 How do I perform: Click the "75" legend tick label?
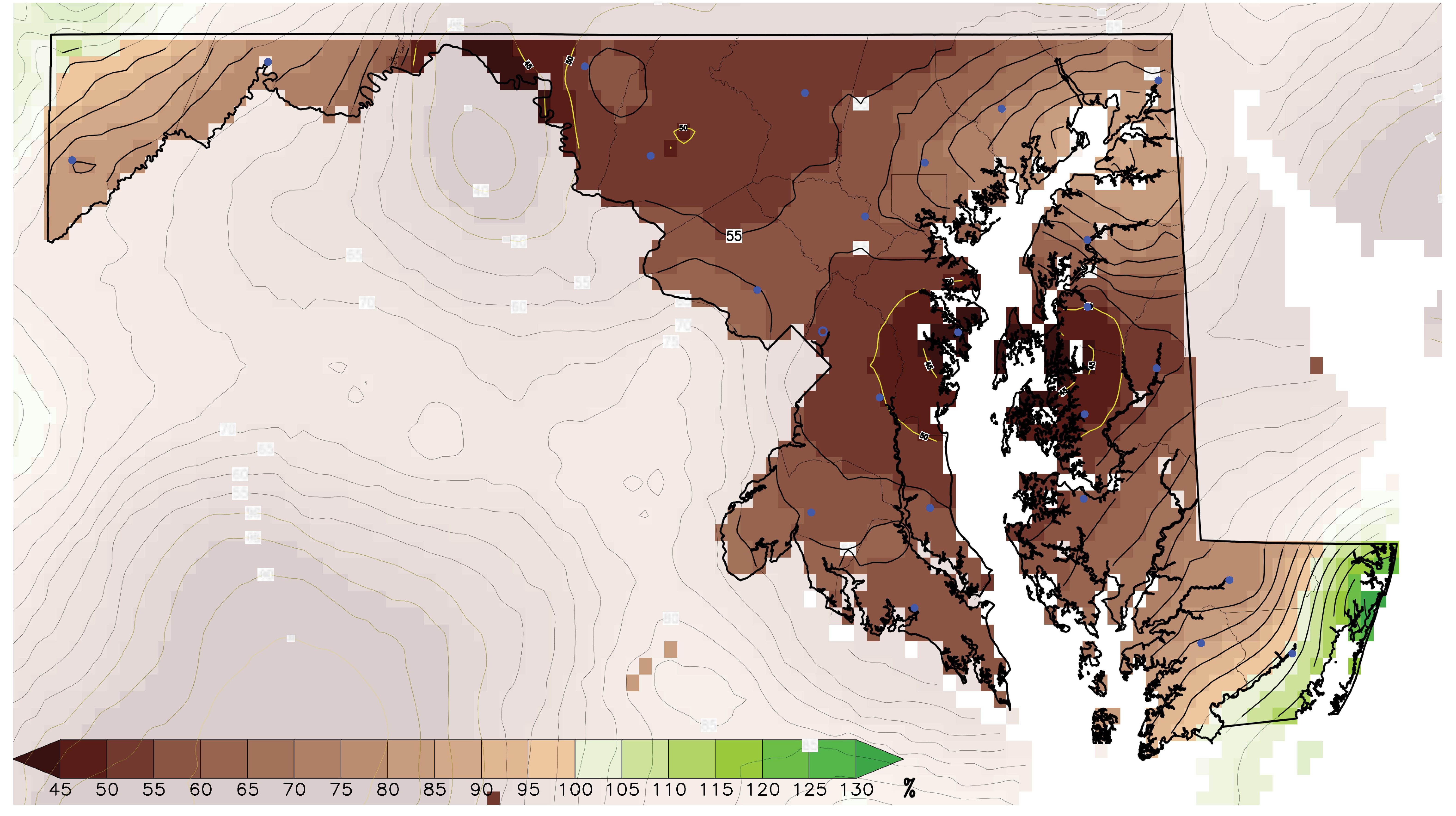(x=341, y=789)
